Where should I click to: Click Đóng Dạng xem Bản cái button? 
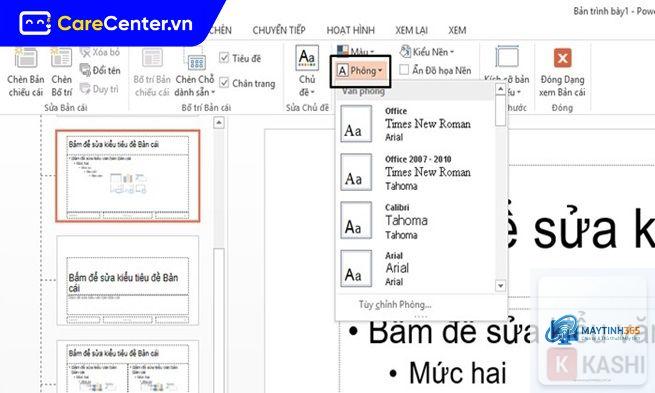coord(562,72)
